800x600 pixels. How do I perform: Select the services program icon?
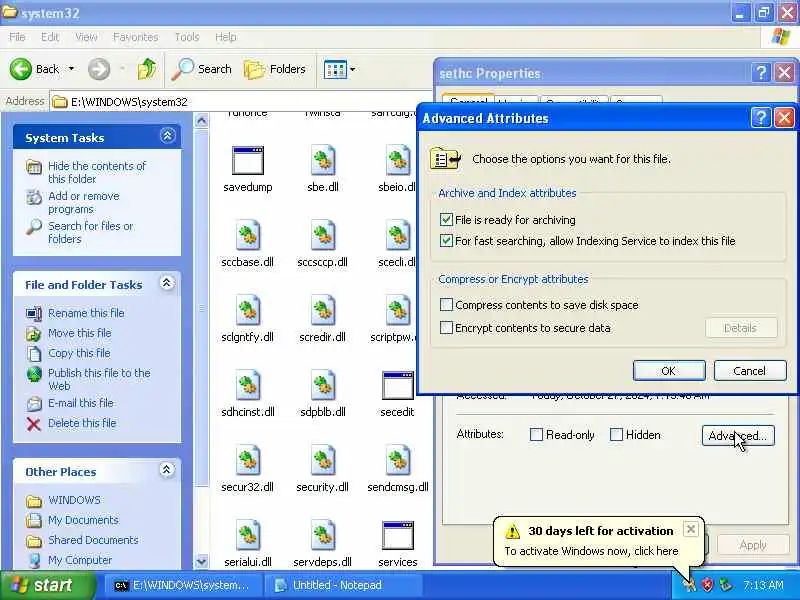tap(397, 536)
